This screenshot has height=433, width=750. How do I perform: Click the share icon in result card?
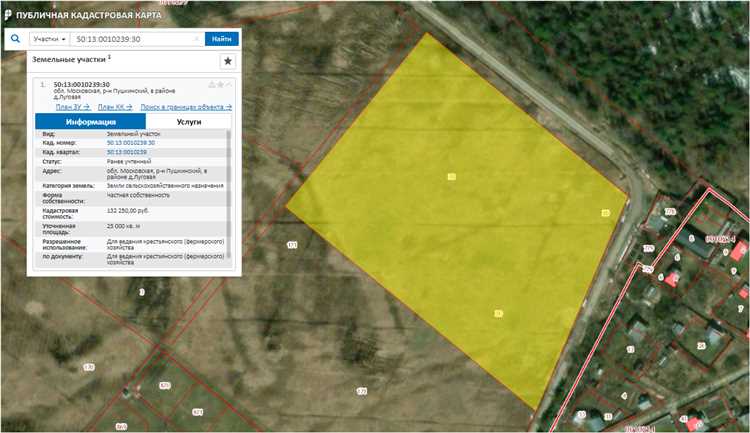pyautogui.click(x=212, y=85)
